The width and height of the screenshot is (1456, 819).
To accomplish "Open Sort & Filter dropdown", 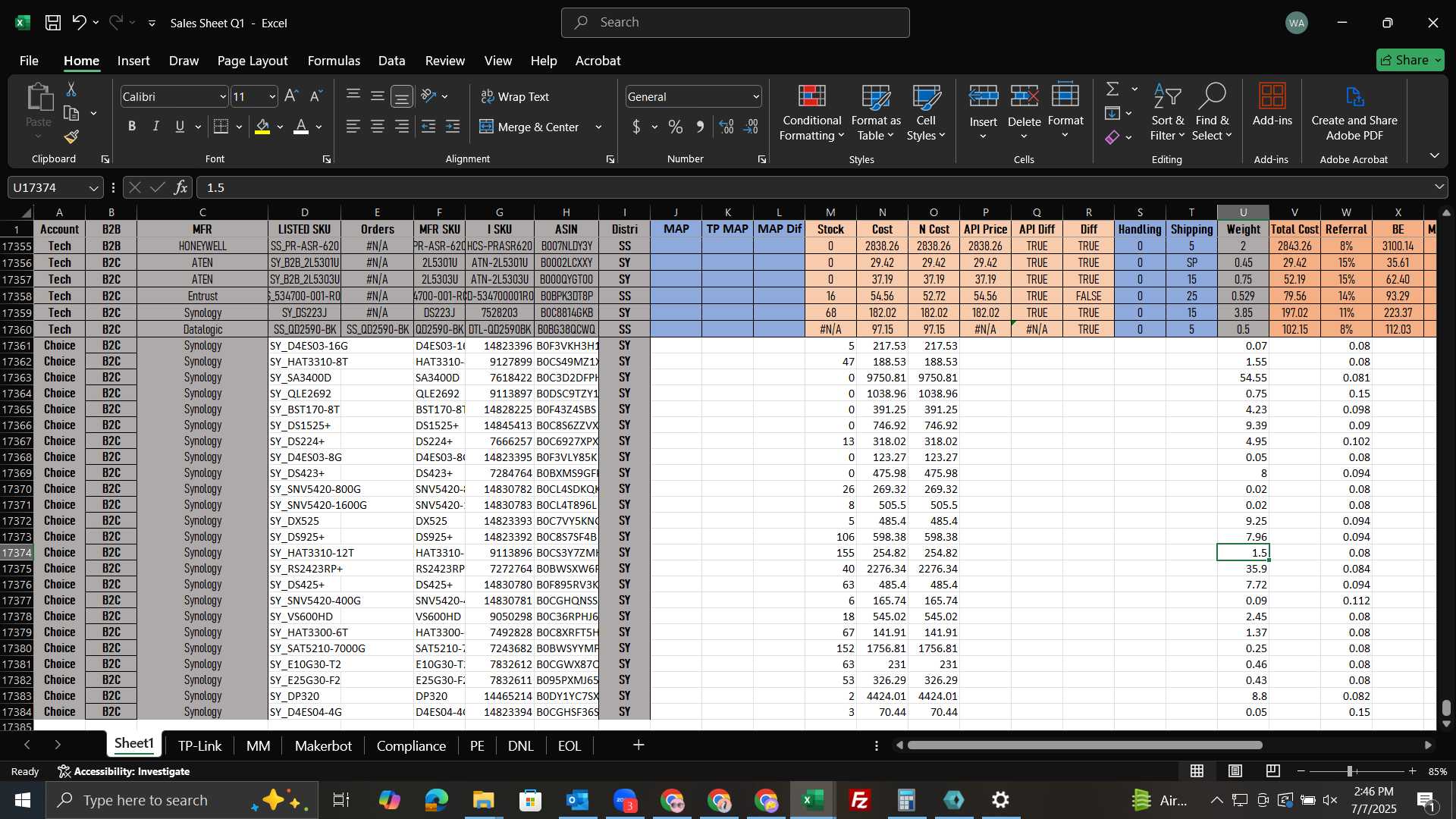I will pyautogui.click(x=1167, y=112).
